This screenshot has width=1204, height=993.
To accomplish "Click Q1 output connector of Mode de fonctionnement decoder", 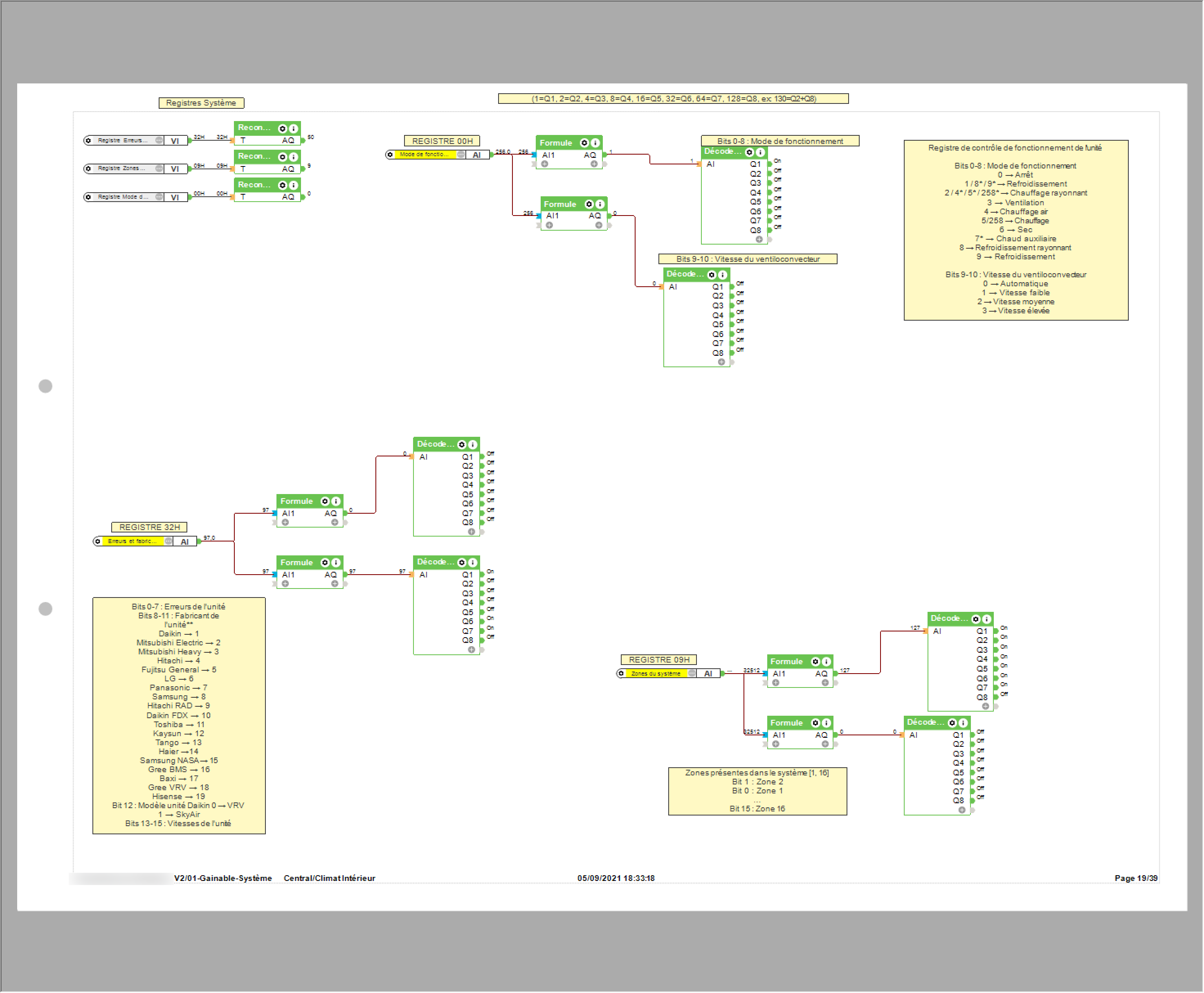I will click(x=770, y=165).
